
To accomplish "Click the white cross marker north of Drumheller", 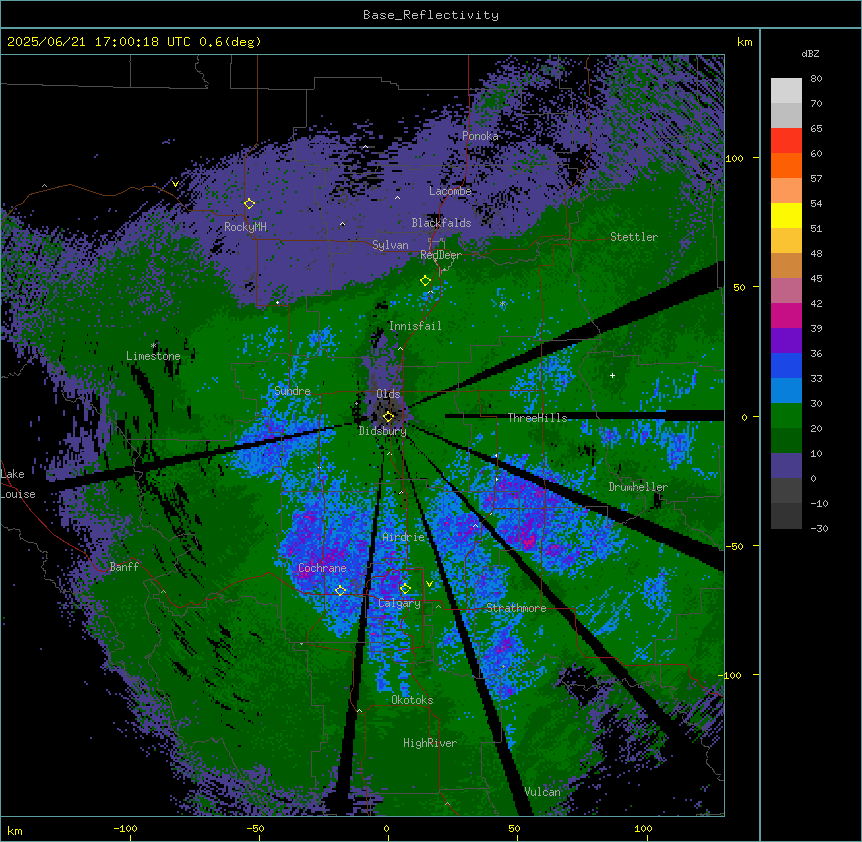I will 612,375.
